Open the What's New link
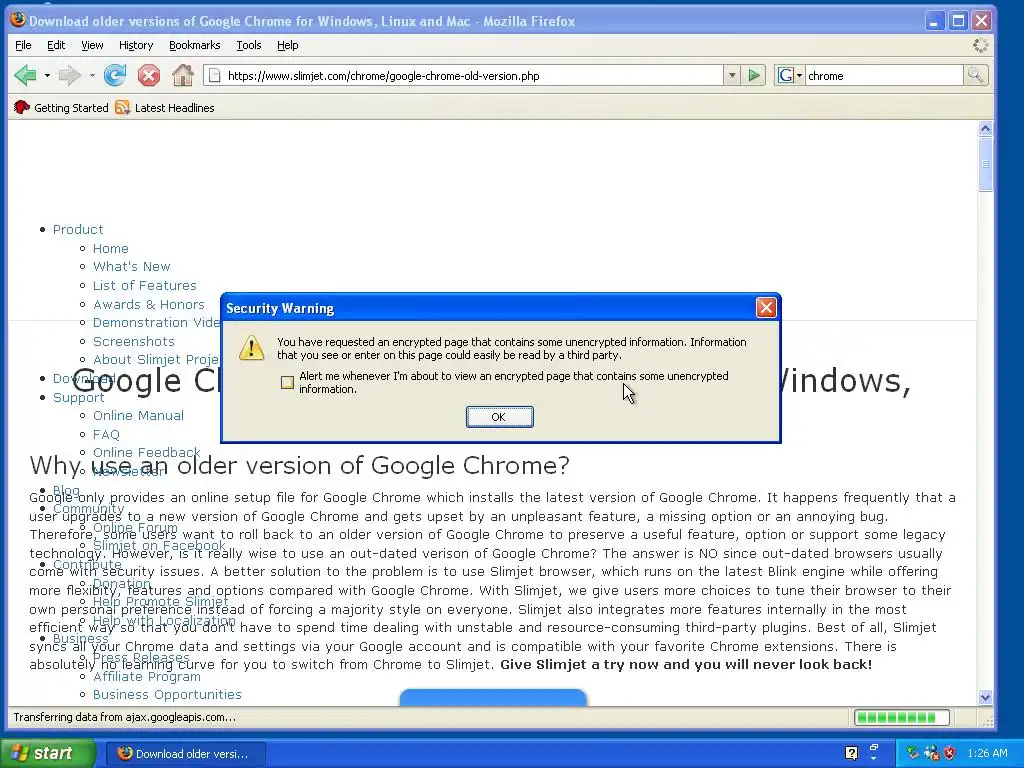This screenshot has width=1024, height=768. tap(131, 266)
